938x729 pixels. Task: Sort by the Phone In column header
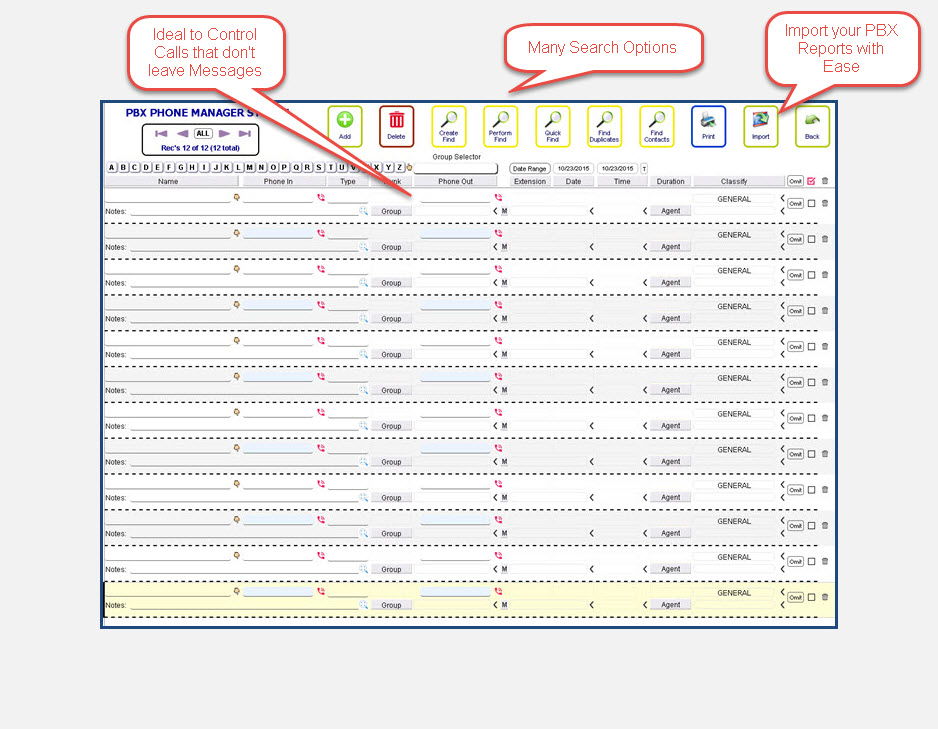278,182
